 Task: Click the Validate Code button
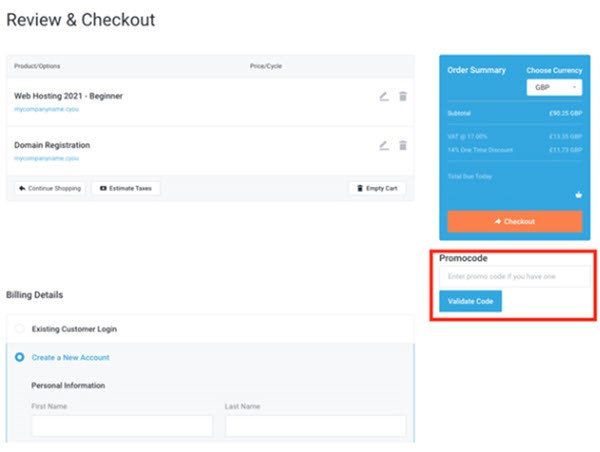(x=470, y=301)
